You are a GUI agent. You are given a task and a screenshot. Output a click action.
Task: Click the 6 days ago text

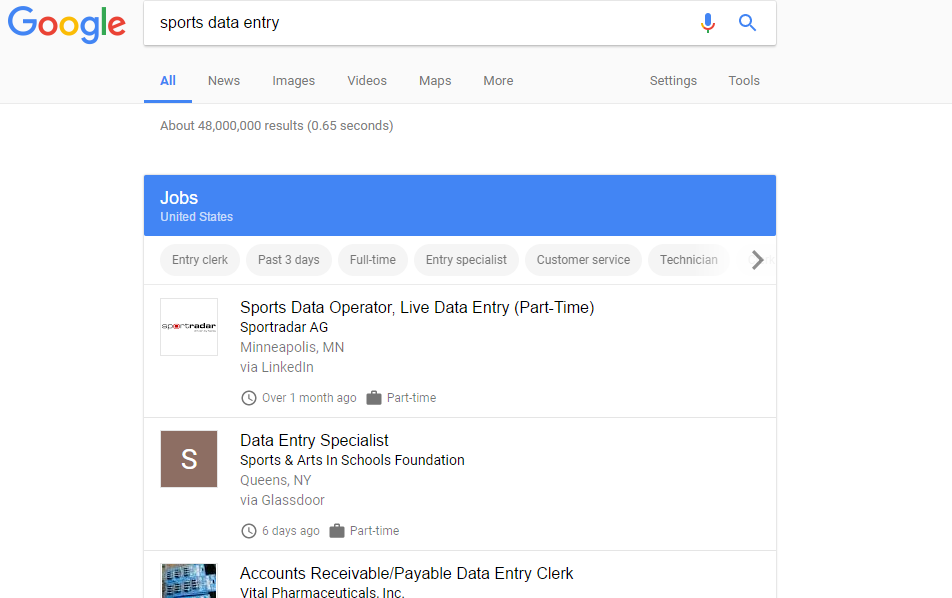(x=290, y=531)
